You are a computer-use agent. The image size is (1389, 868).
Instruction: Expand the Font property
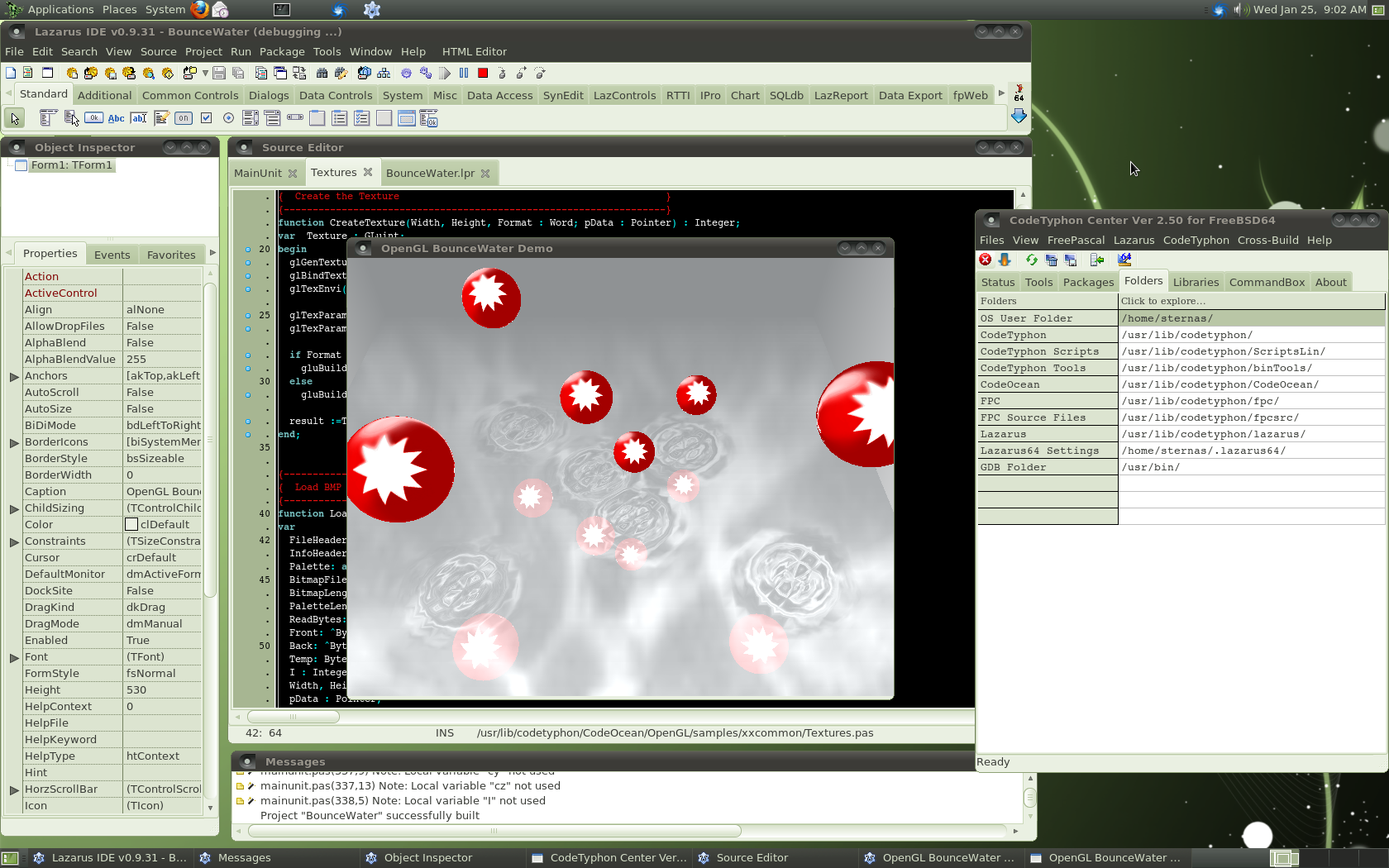point(14,657)
